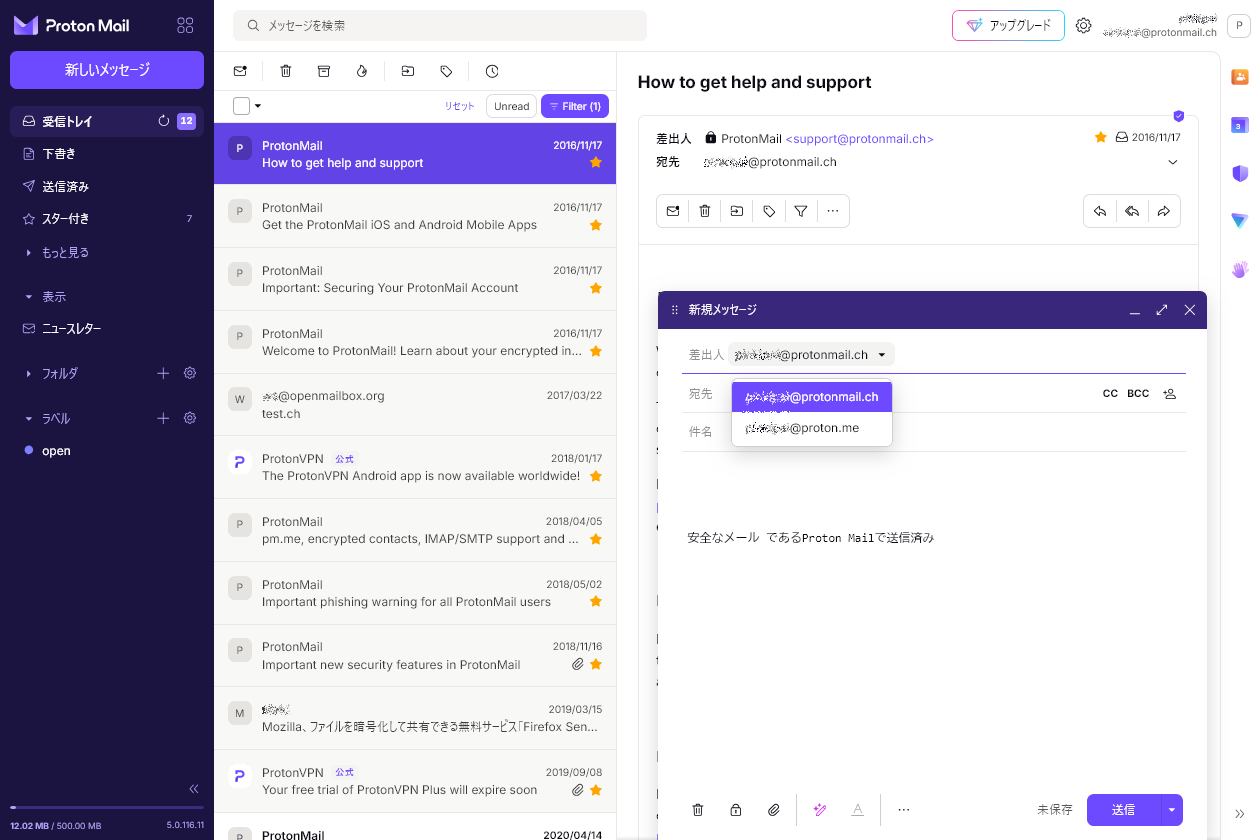Toggle star on 'pm.me, encrypted contacts' message
The height and width of the screenshot is (840, 1260).
pos(596,540)
